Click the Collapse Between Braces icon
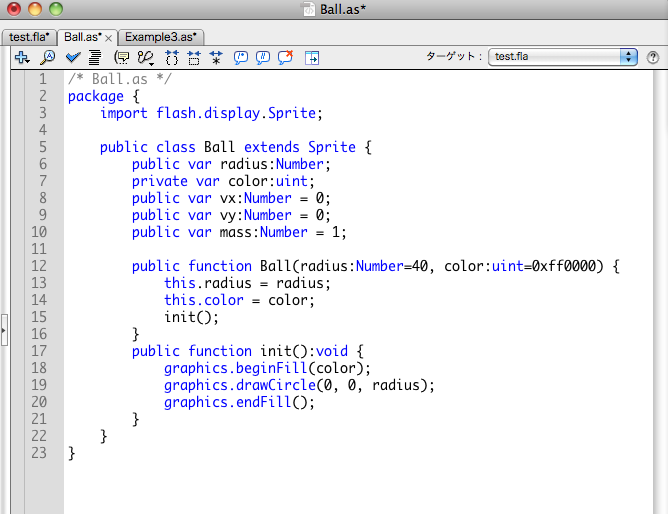 tap(171, 58)
